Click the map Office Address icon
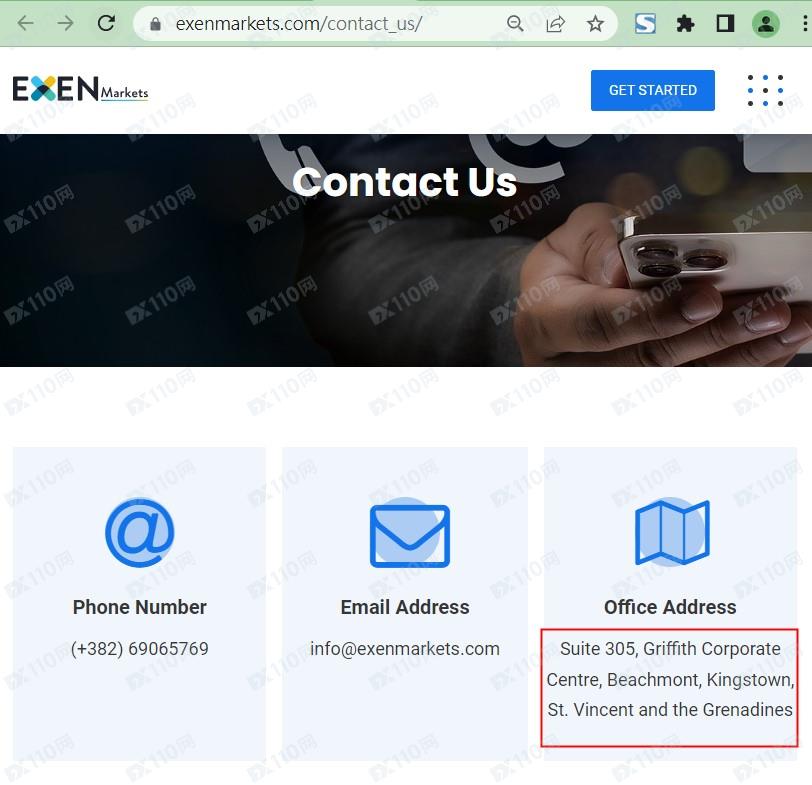812x785 pixels. pyautogui.click(x=672, y=532)
